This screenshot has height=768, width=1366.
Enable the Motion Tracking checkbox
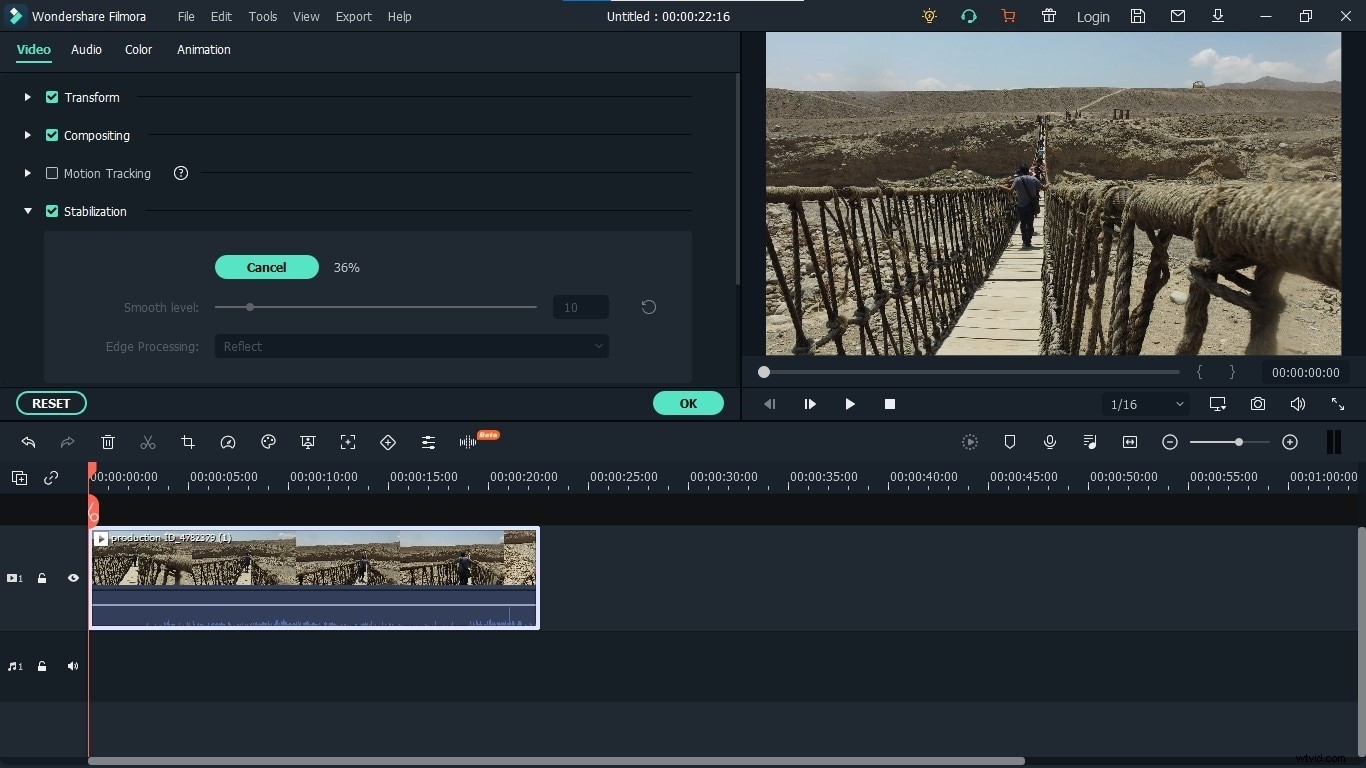click(52, 173)
